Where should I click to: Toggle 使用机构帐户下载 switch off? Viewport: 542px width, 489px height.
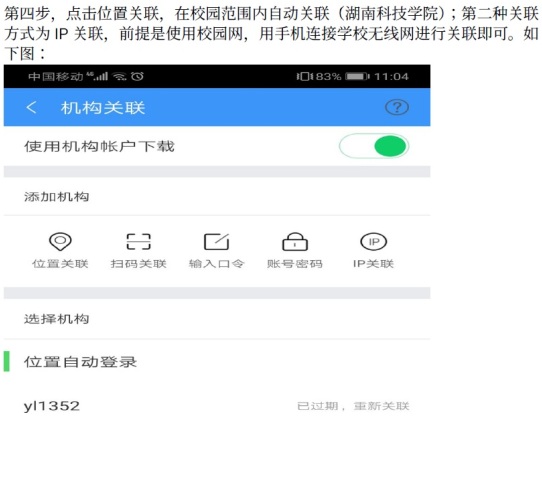coord(374,146)
